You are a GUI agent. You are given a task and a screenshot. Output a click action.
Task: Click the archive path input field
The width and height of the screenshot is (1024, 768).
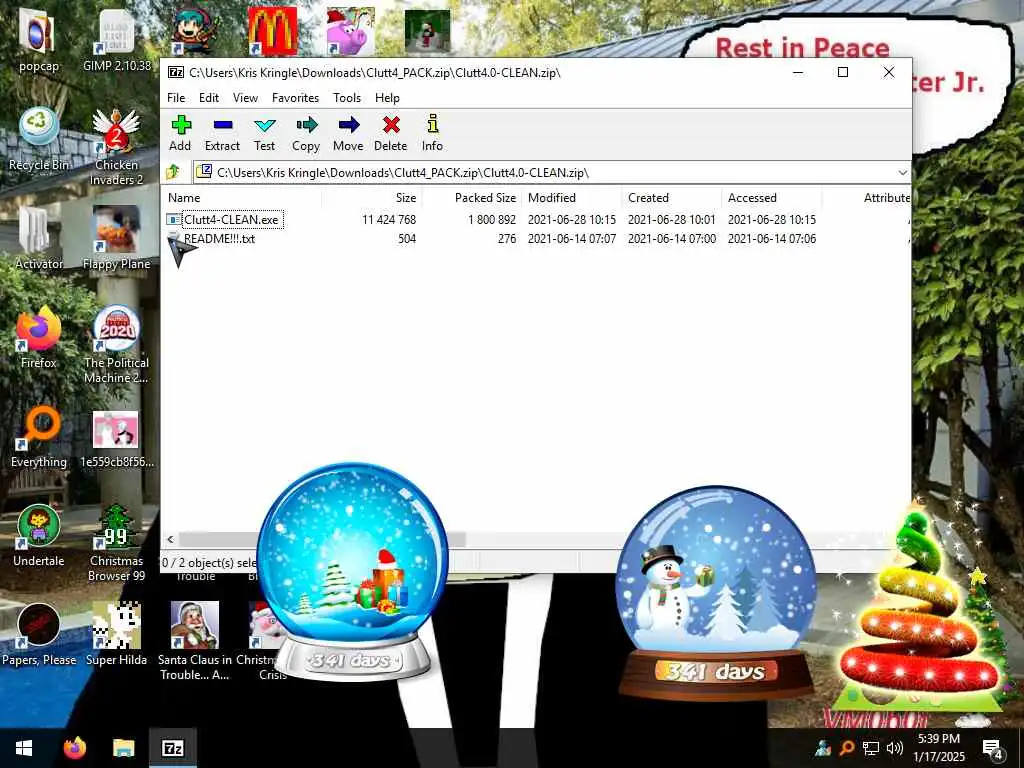point(551,172)
